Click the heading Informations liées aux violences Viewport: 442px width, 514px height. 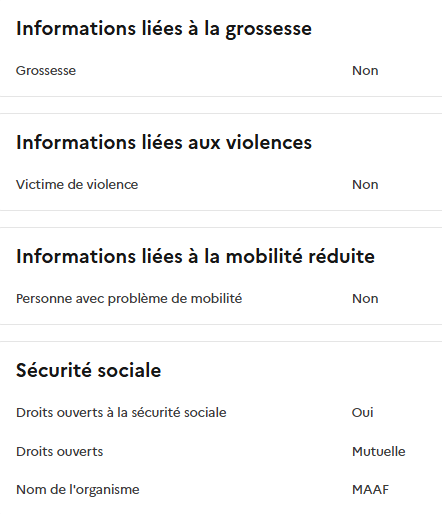coord(164,143)
